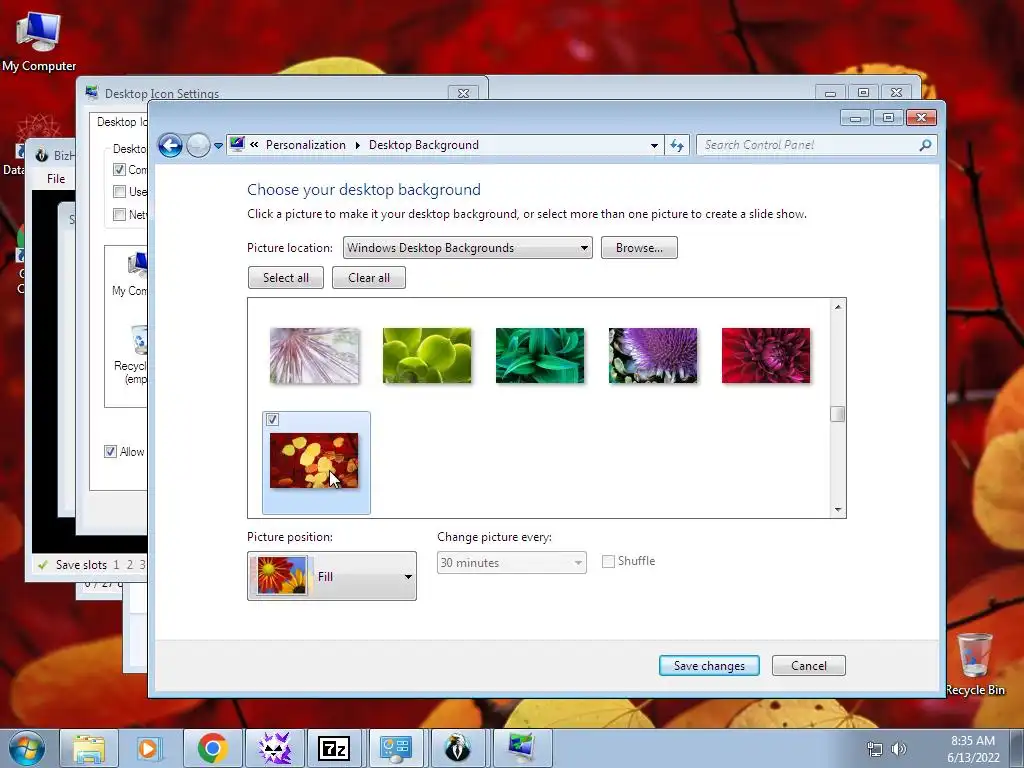Click the search magnifier icon
Image resolution: width=1024 pixels, height=768 pixels.
[x=925, y=145]
